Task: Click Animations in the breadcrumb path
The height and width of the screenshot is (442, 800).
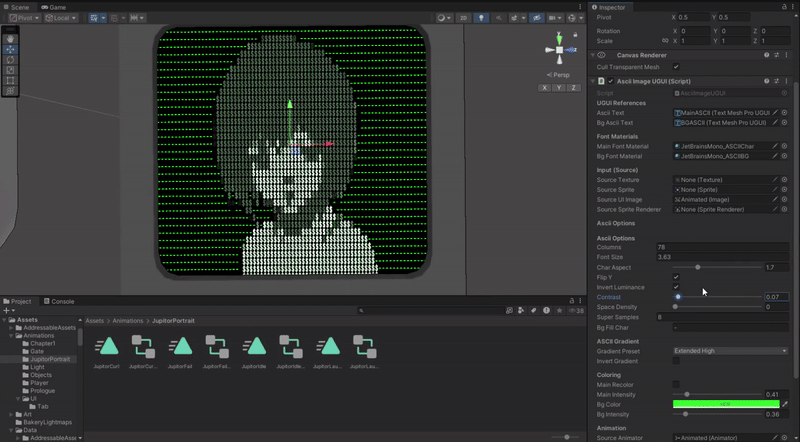Action: point(128,321)
